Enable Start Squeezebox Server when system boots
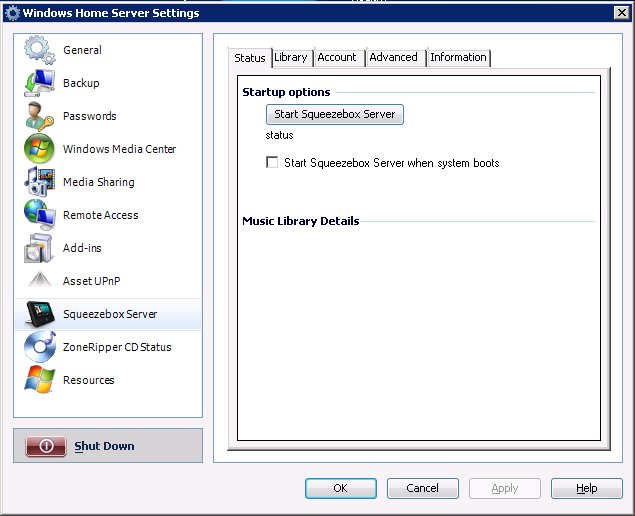This screenshot has width=635, height=516. (x=272, y=162)
